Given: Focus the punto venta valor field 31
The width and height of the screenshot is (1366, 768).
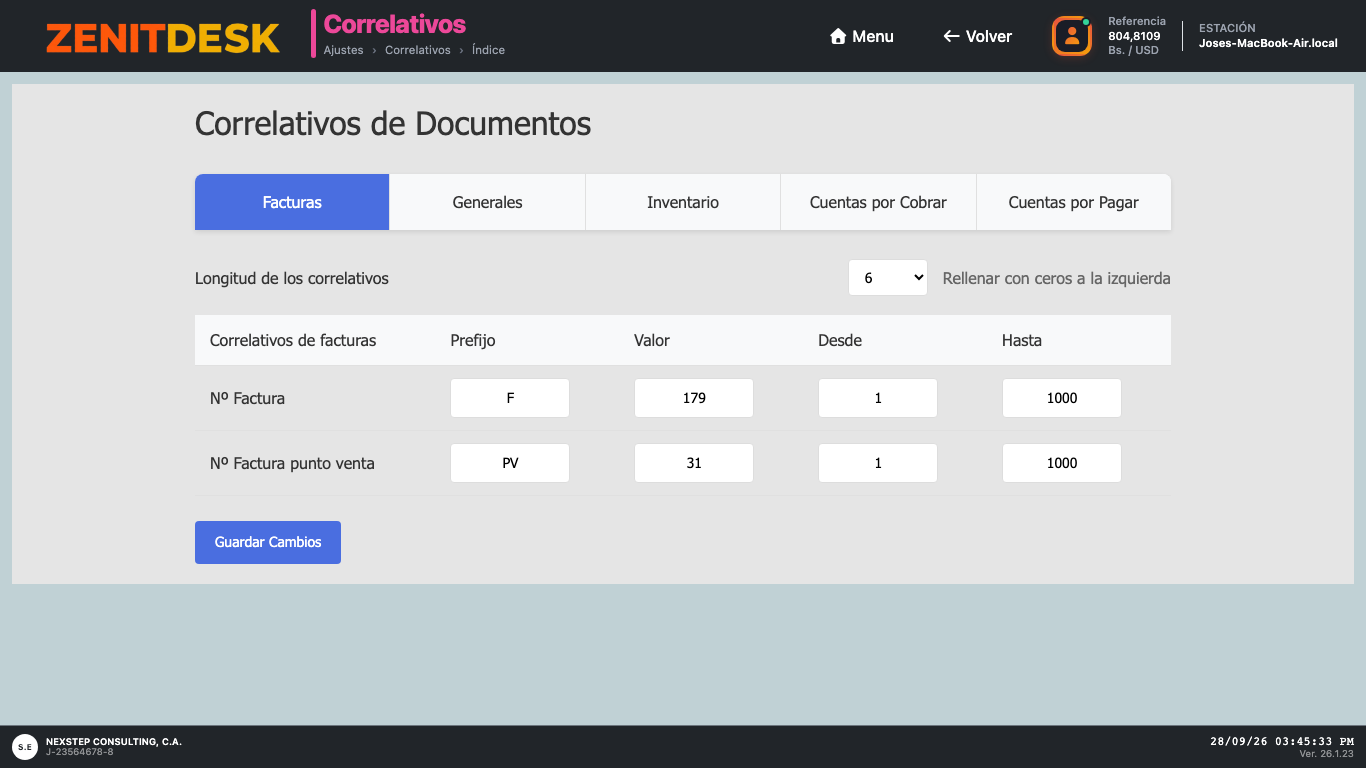Looking at the screenshot, I should (694, 463).
